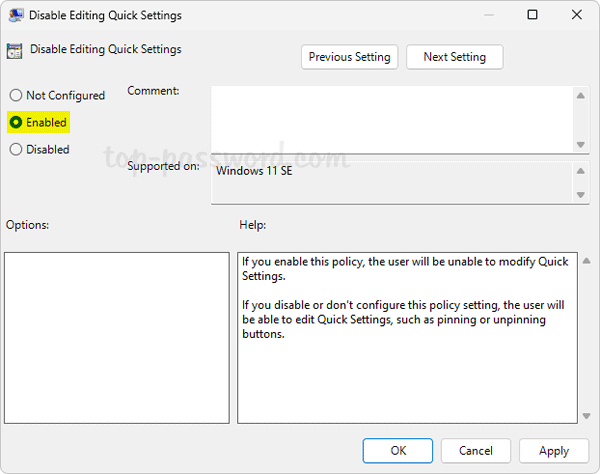Maximize the policy dialog window

point(532,16)
